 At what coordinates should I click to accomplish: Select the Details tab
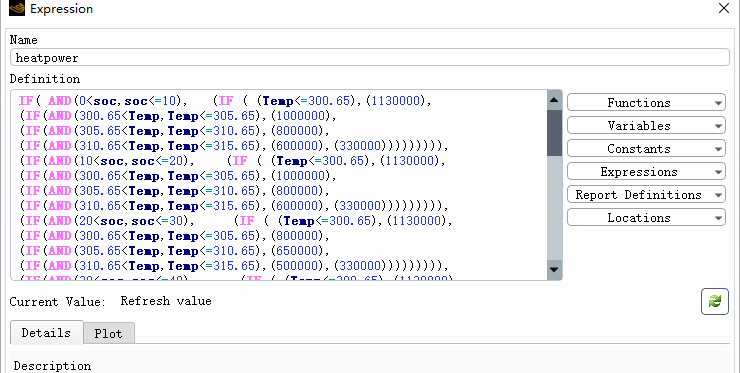pos(46,332)
